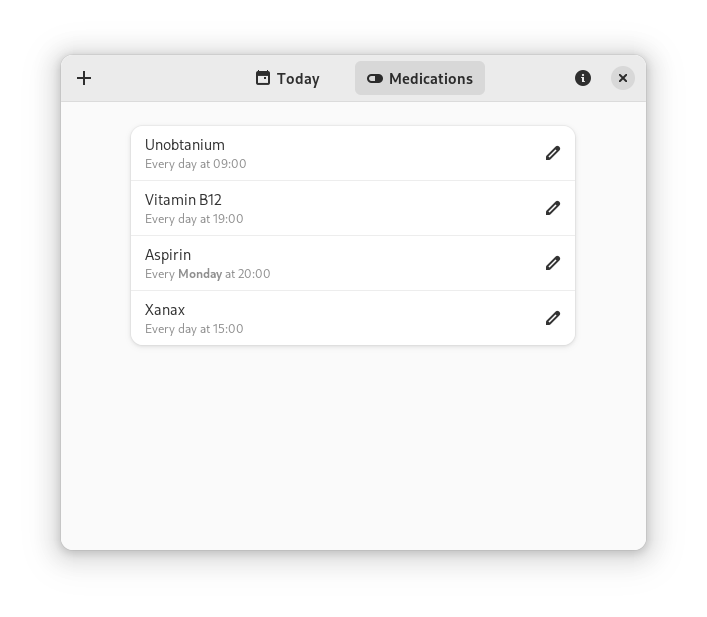Open the Vitamin B12 medication row
Screen dimensions: 707x617
(353, 208)
